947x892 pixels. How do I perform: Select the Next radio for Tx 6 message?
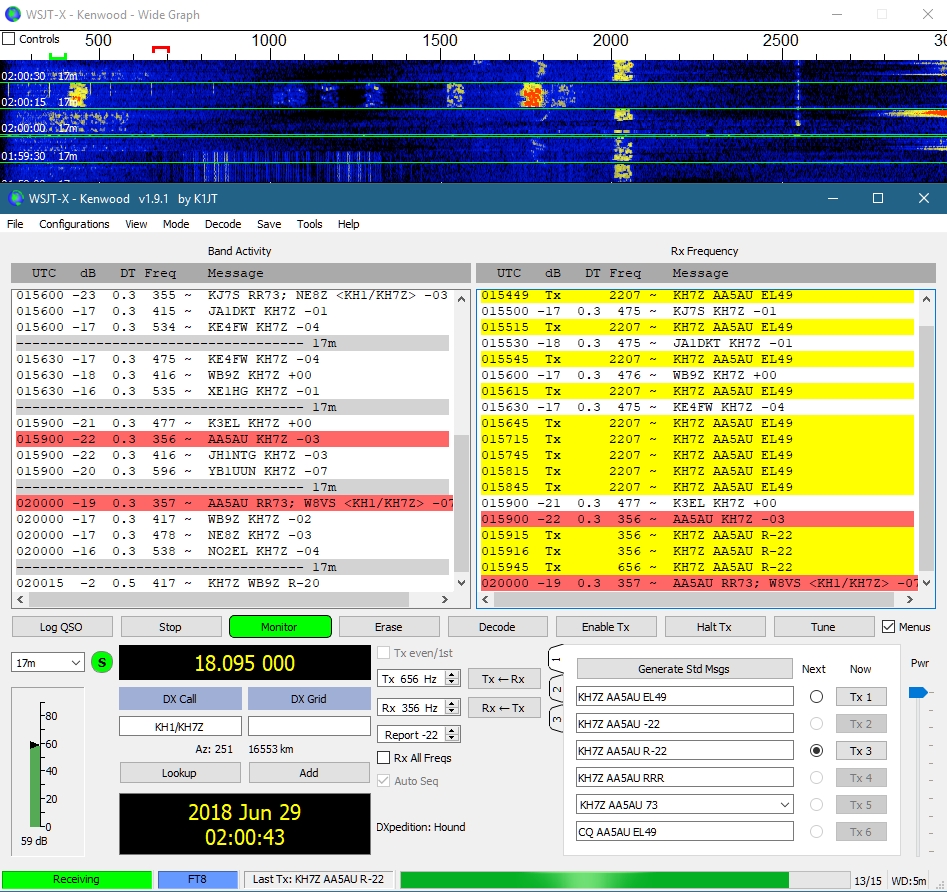(x=817, y=832)
